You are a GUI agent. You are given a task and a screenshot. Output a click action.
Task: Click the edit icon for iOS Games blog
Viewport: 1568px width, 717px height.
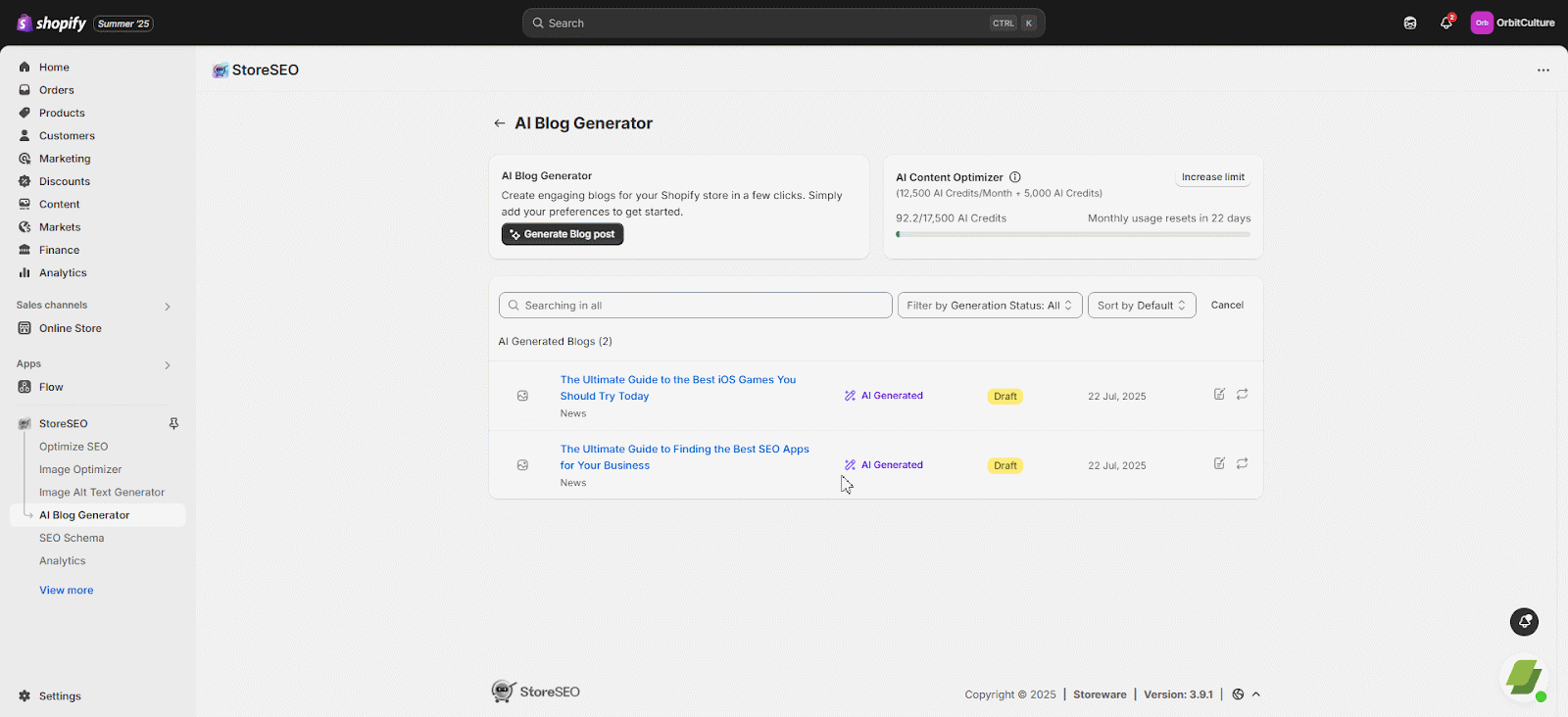point(1219,394)
